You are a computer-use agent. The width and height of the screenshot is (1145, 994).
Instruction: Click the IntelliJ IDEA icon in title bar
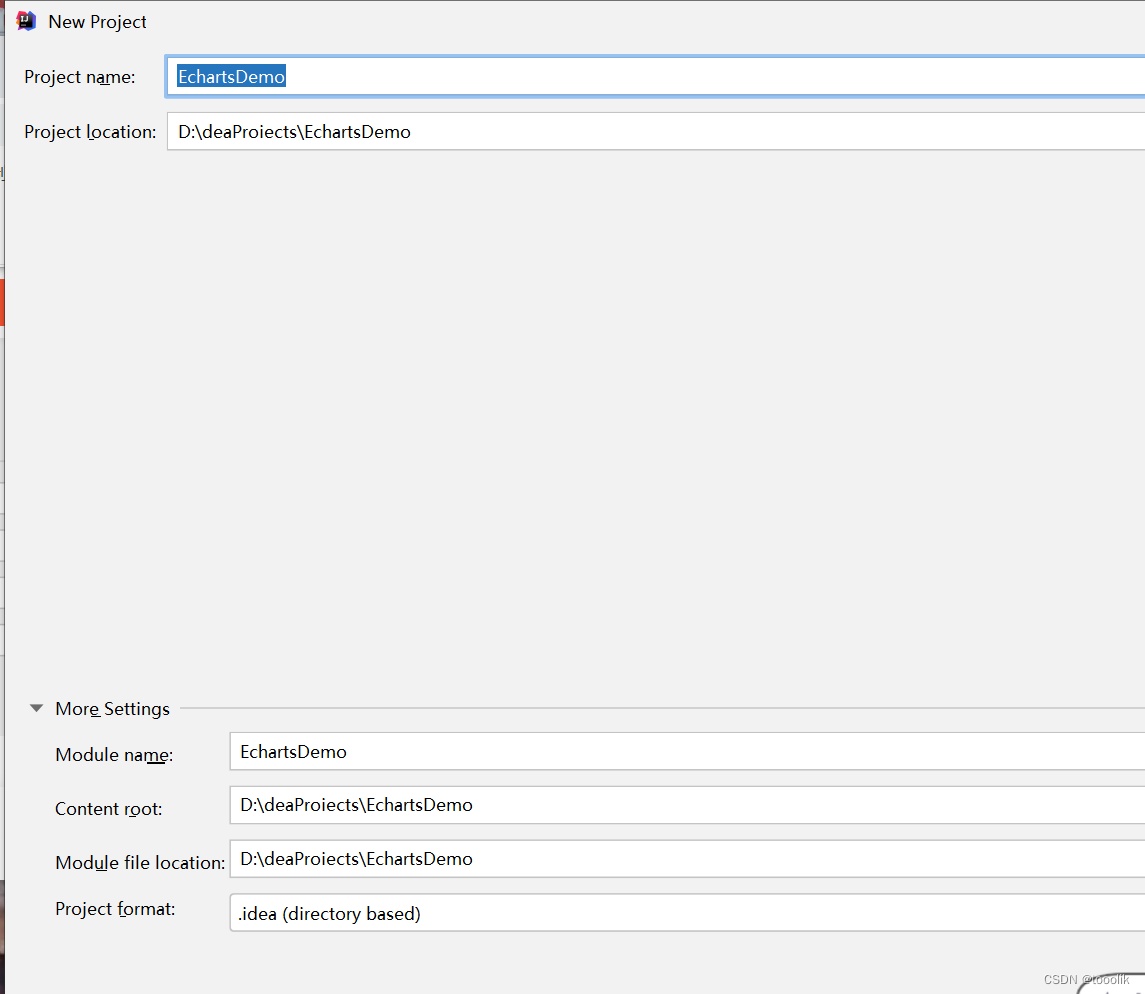coord(26,21)
